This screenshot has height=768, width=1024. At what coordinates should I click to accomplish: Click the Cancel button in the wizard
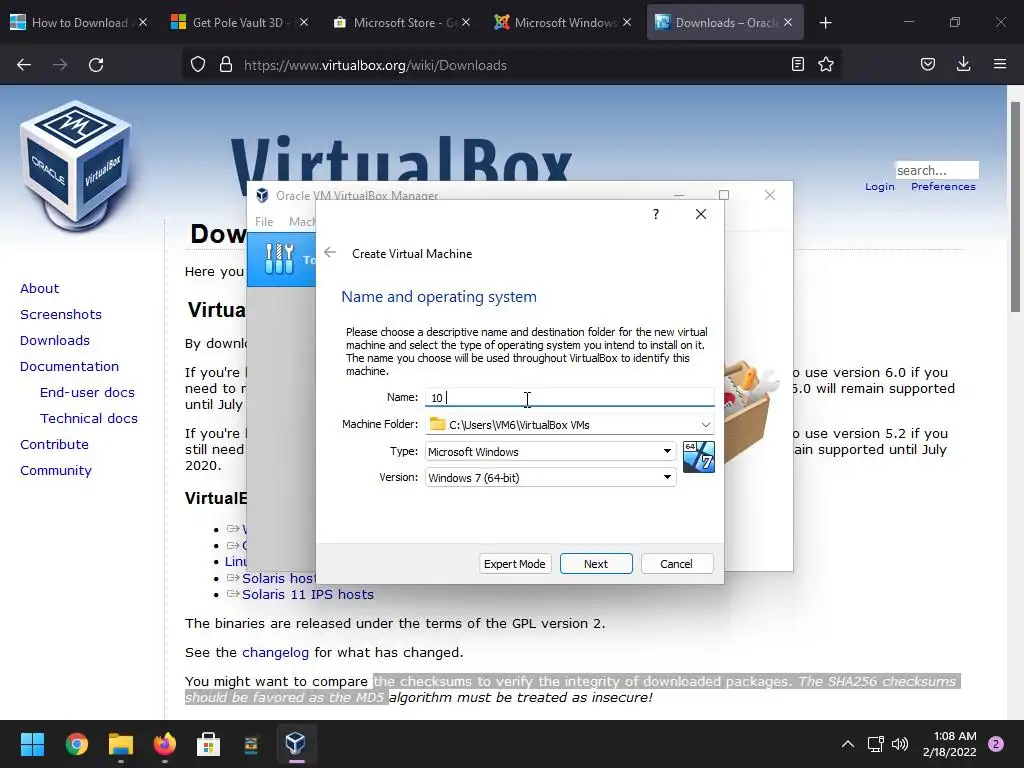point(677,564)
